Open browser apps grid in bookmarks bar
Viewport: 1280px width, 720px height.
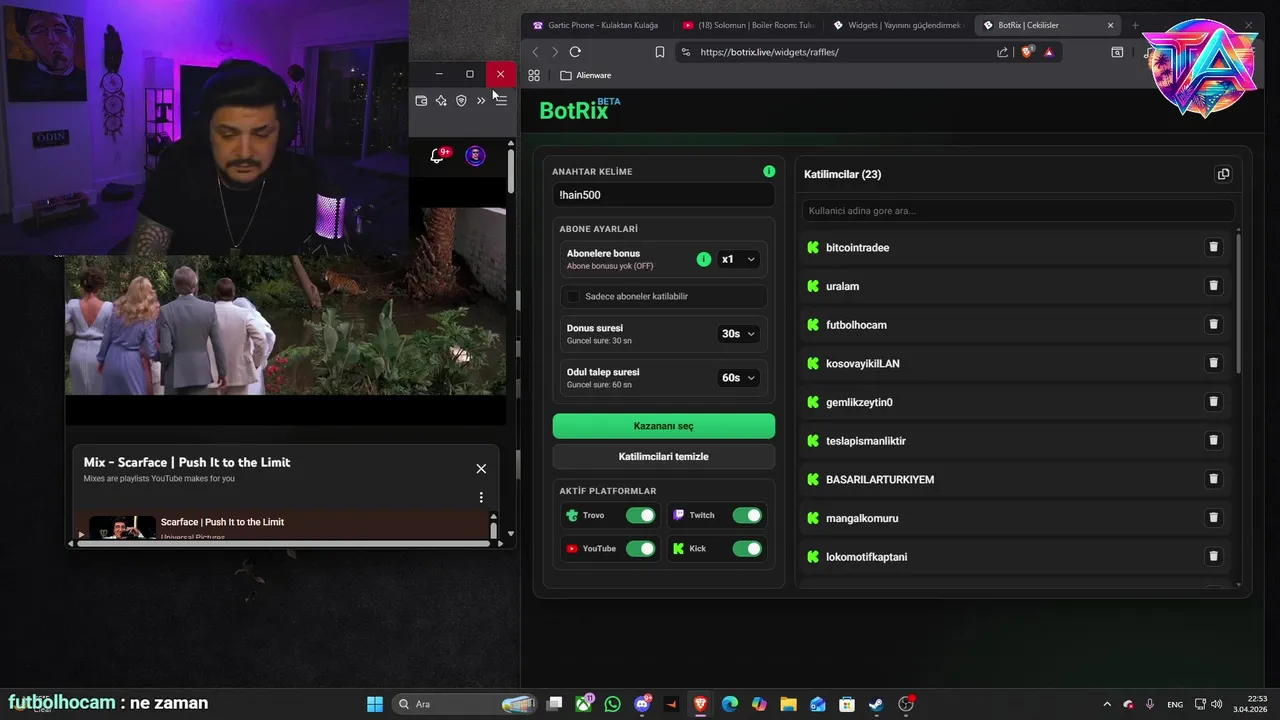coord(534,75)
